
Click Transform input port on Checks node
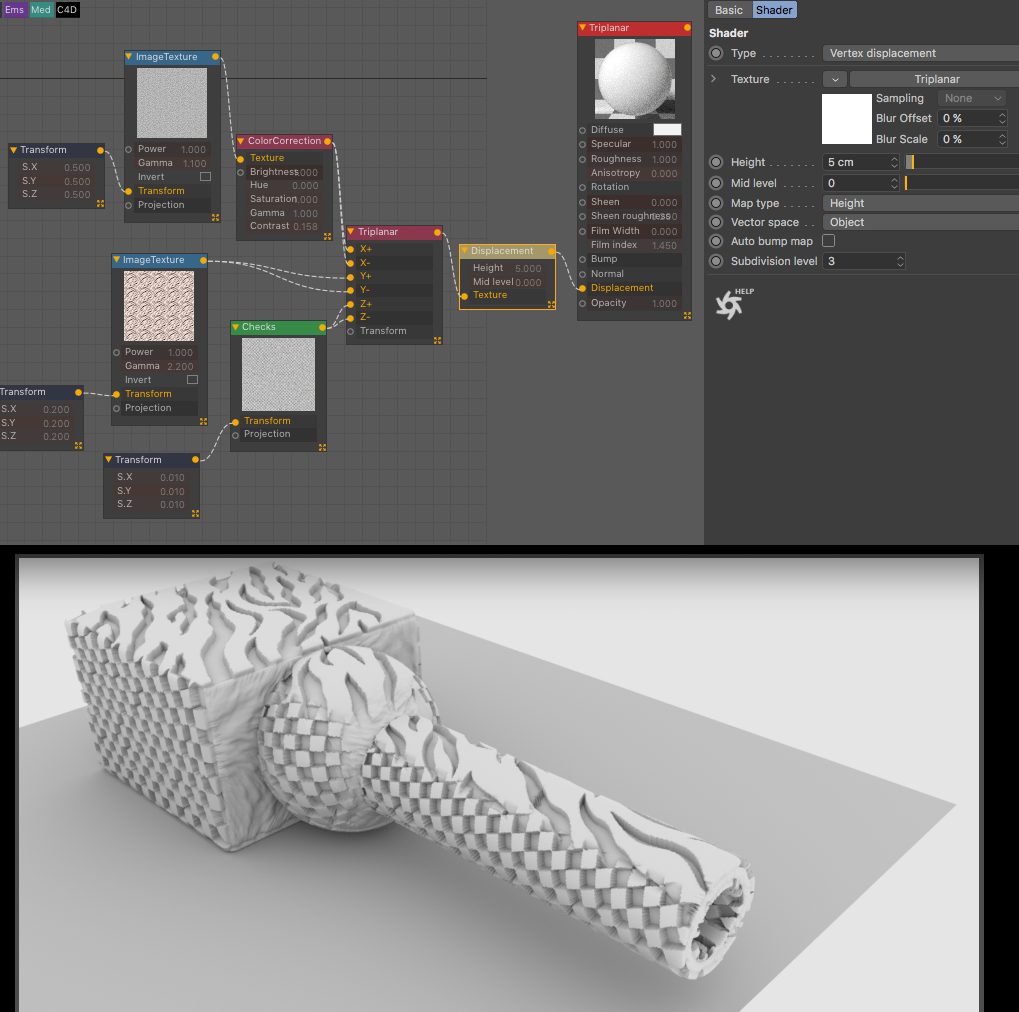click(235, 422)
